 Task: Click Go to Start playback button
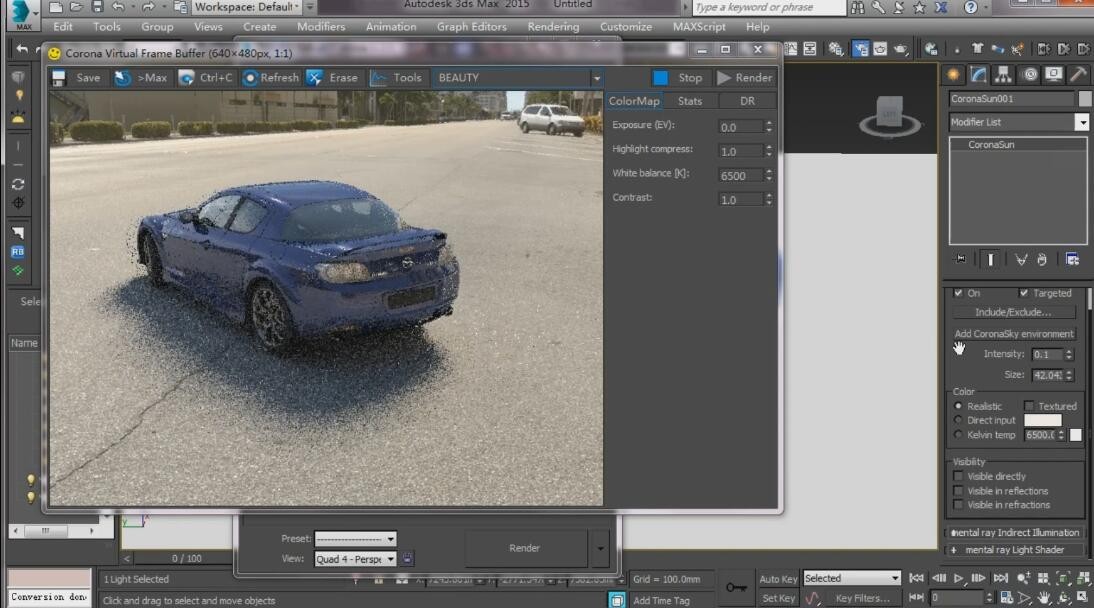pos(916,578)
